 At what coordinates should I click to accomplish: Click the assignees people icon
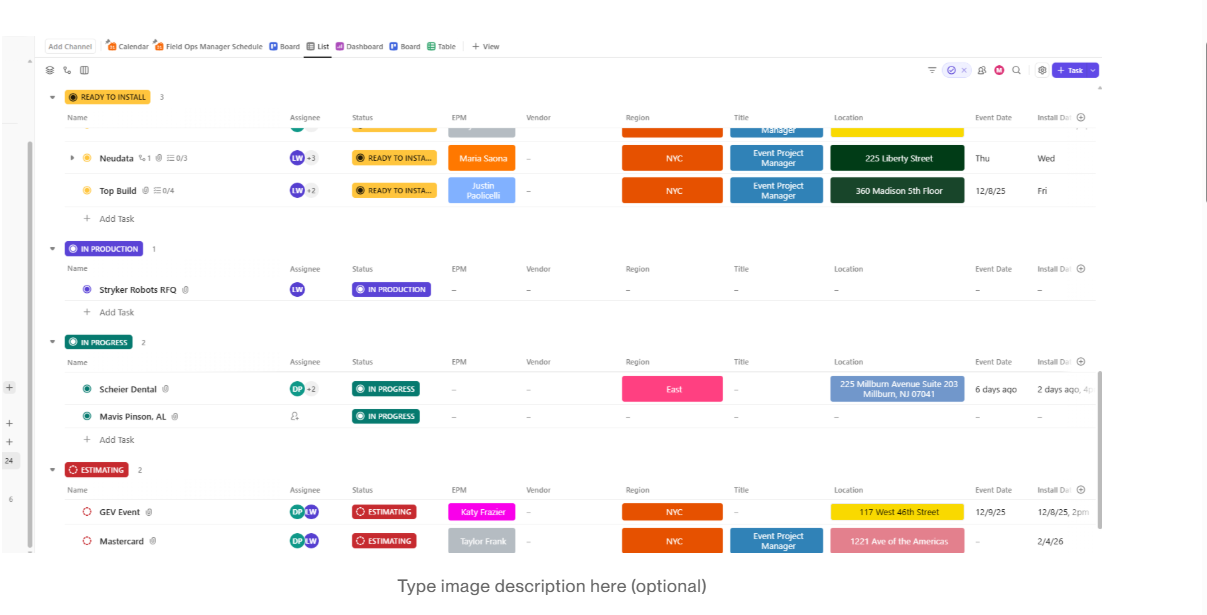[982, 71]
